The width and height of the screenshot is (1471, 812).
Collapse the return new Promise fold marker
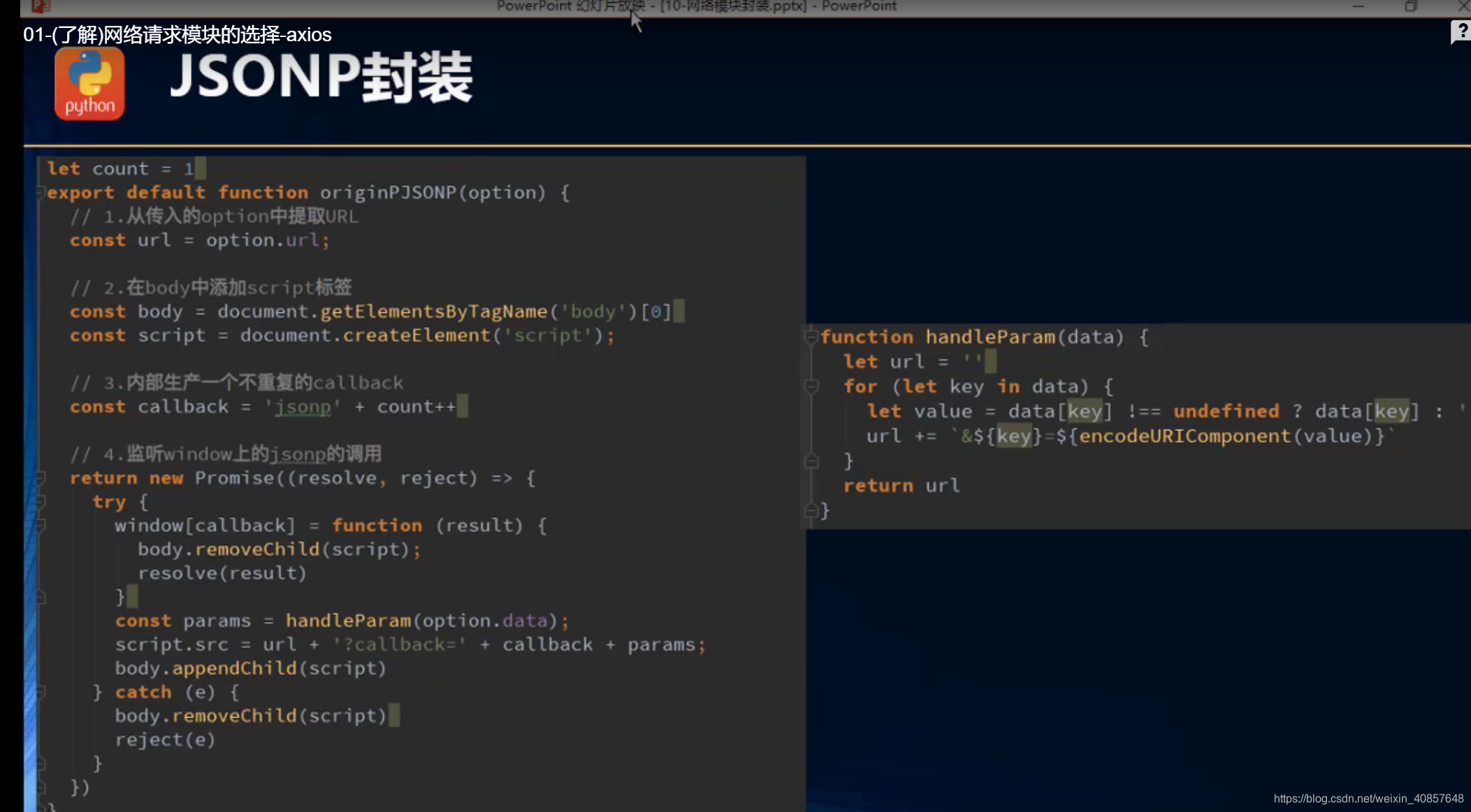tap(41, 478)
